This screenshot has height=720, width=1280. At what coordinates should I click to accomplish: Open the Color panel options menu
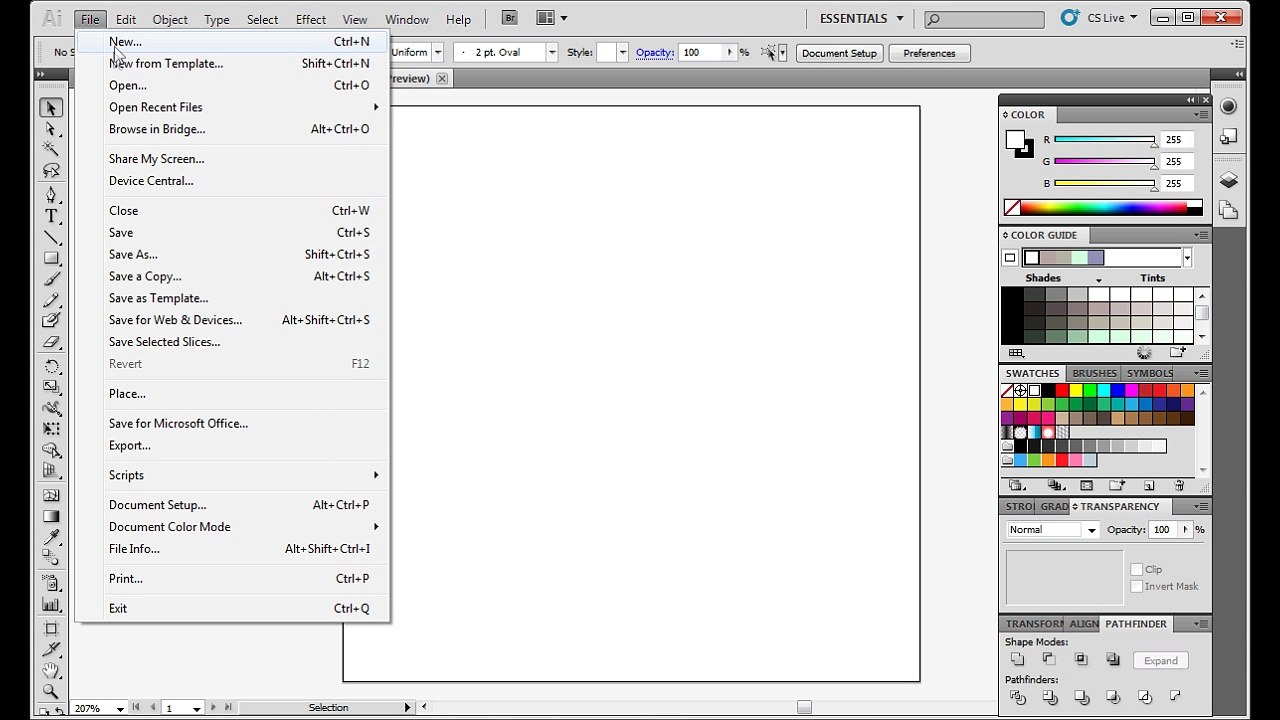coord(1200,115)
